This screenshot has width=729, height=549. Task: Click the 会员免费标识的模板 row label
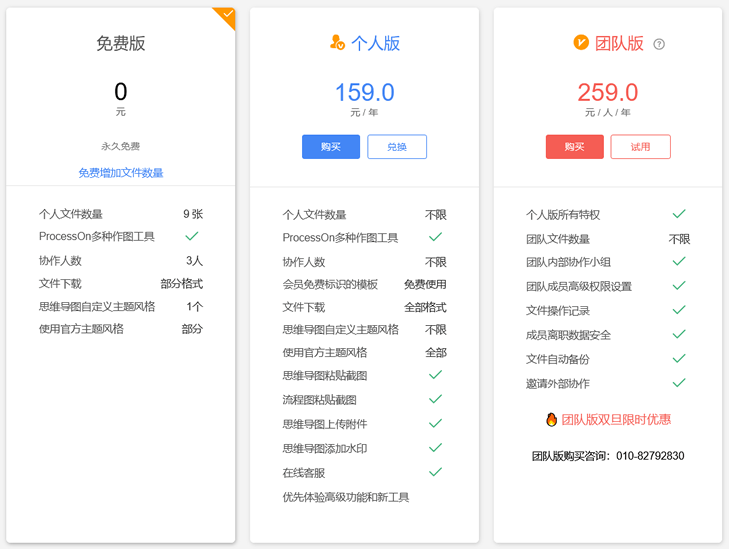[330, 284]
